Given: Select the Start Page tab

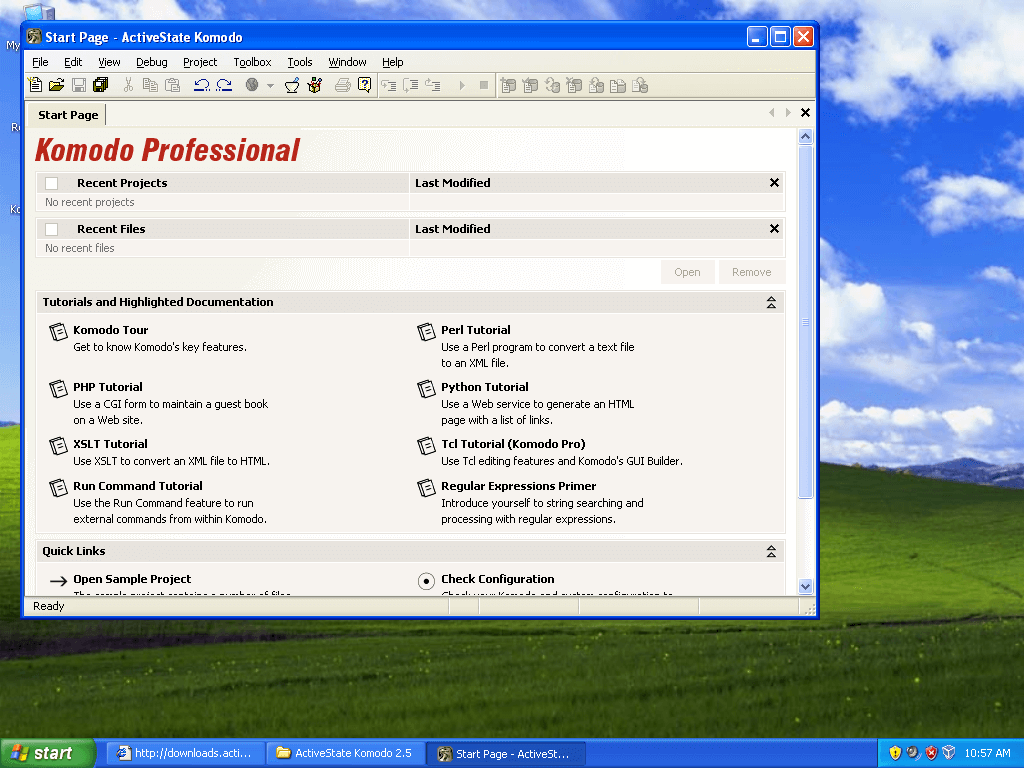Looking at the screenshot, I should [68, 115].
